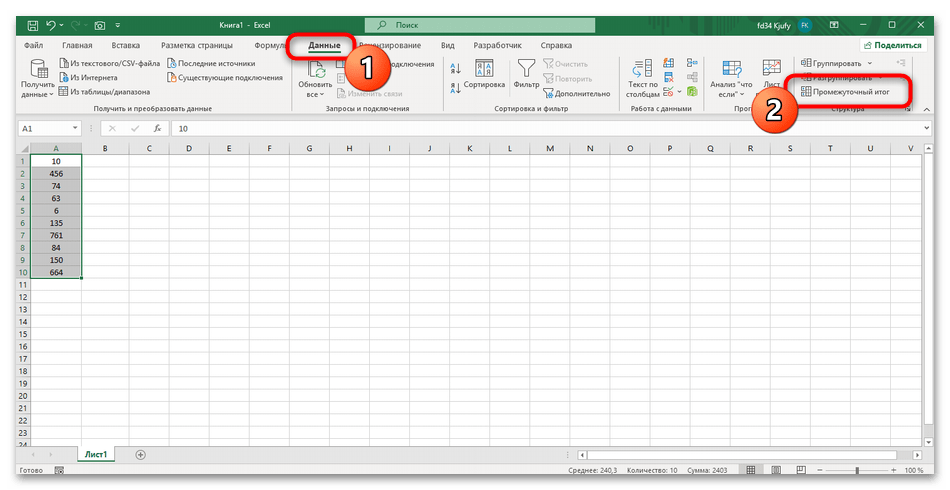The height and width of the screenshot is (490, 950).
Task: Click Текст по столбцам
Action: coord(642,79)
